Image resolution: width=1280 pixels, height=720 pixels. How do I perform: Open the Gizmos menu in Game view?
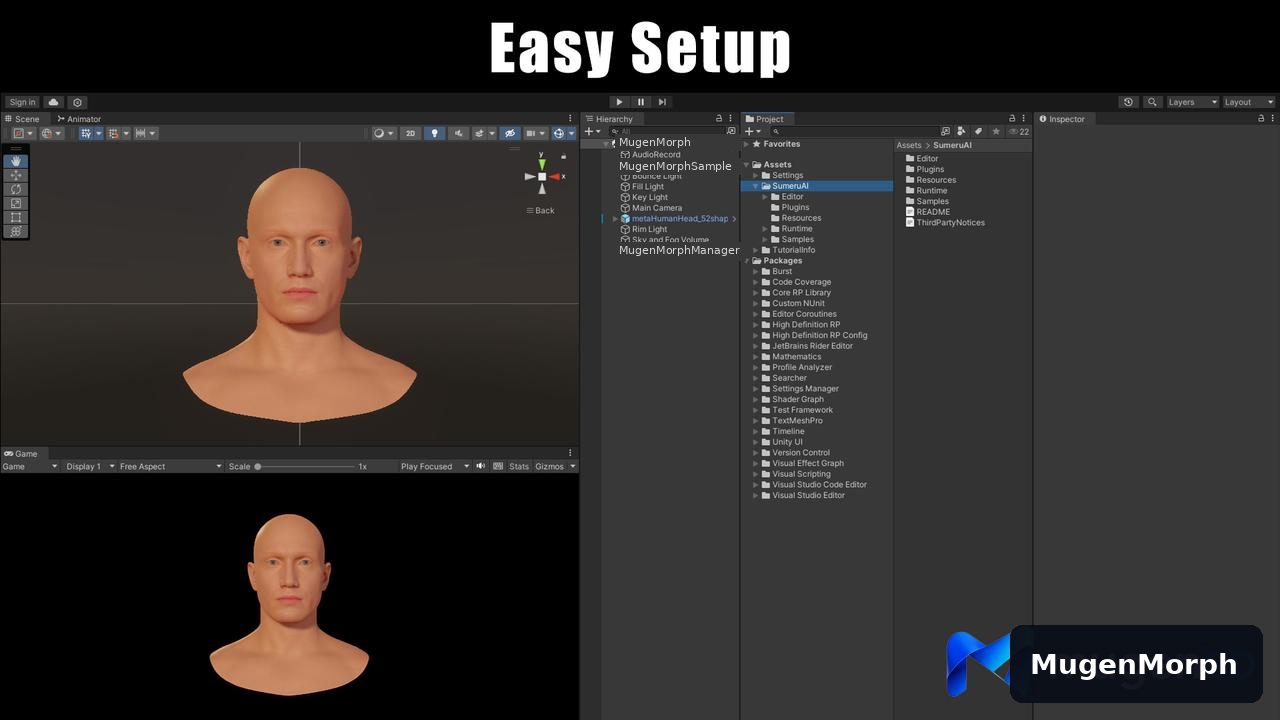point(555,466)
